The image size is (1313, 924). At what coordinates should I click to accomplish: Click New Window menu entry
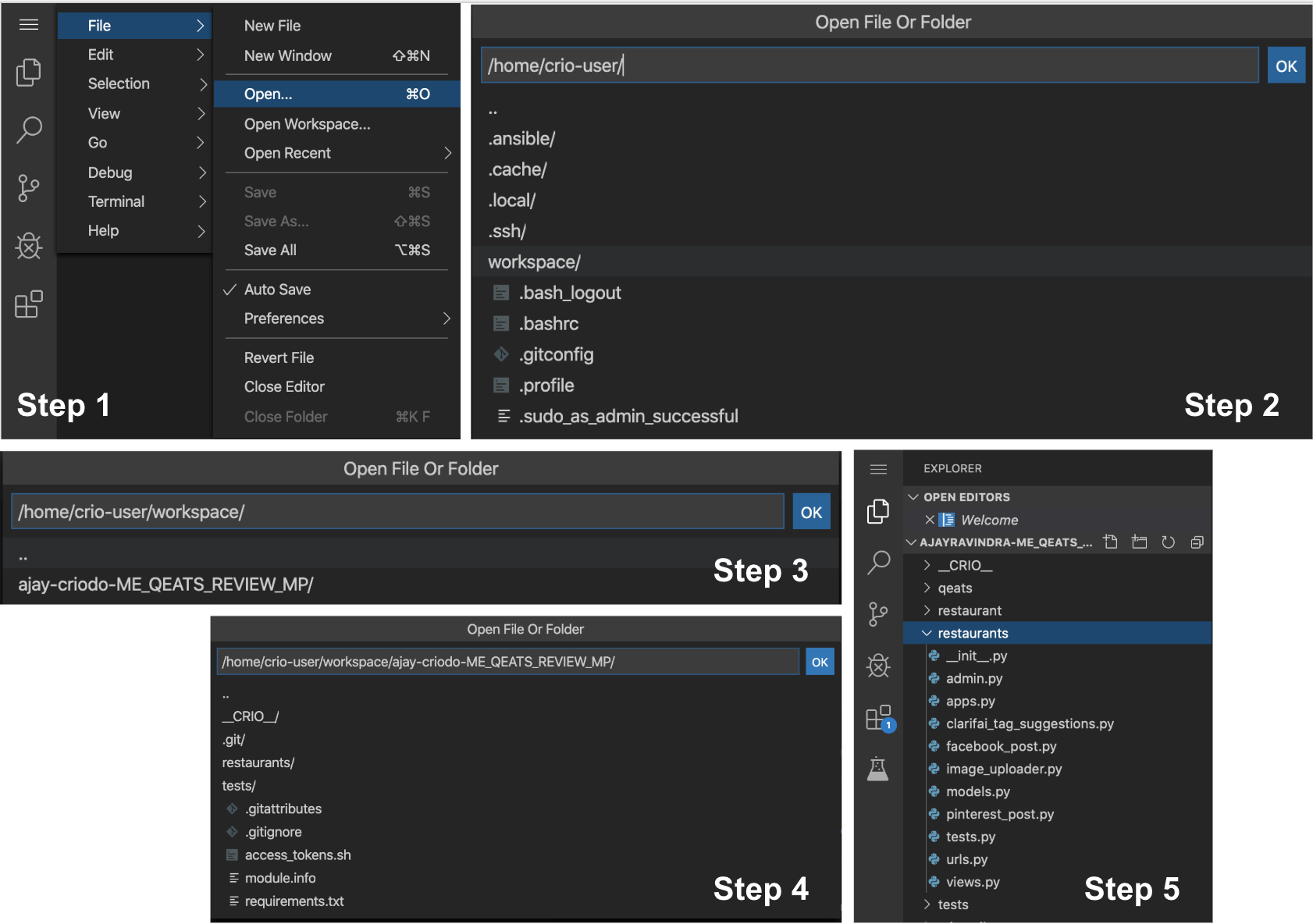point(336,55)
